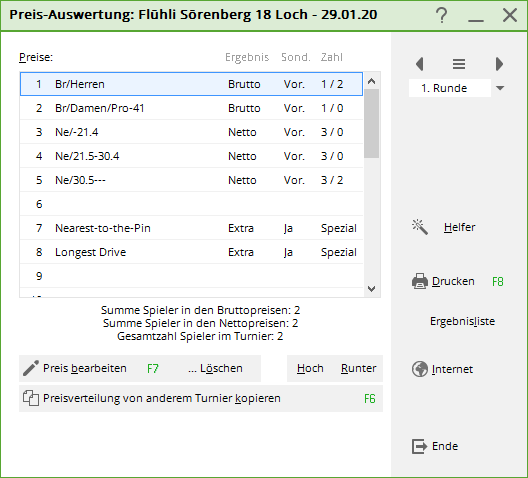Open the help question mark
This screenshot has height=478, width=528.
click(x=441, y=15)
